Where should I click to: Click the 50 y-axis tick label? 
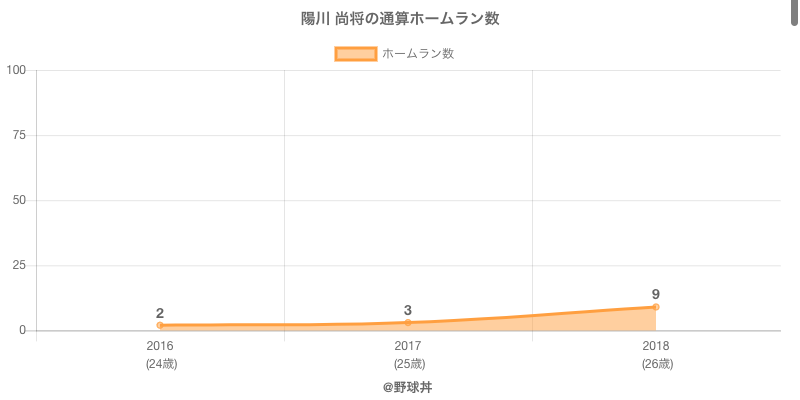[x=19, y=200]
